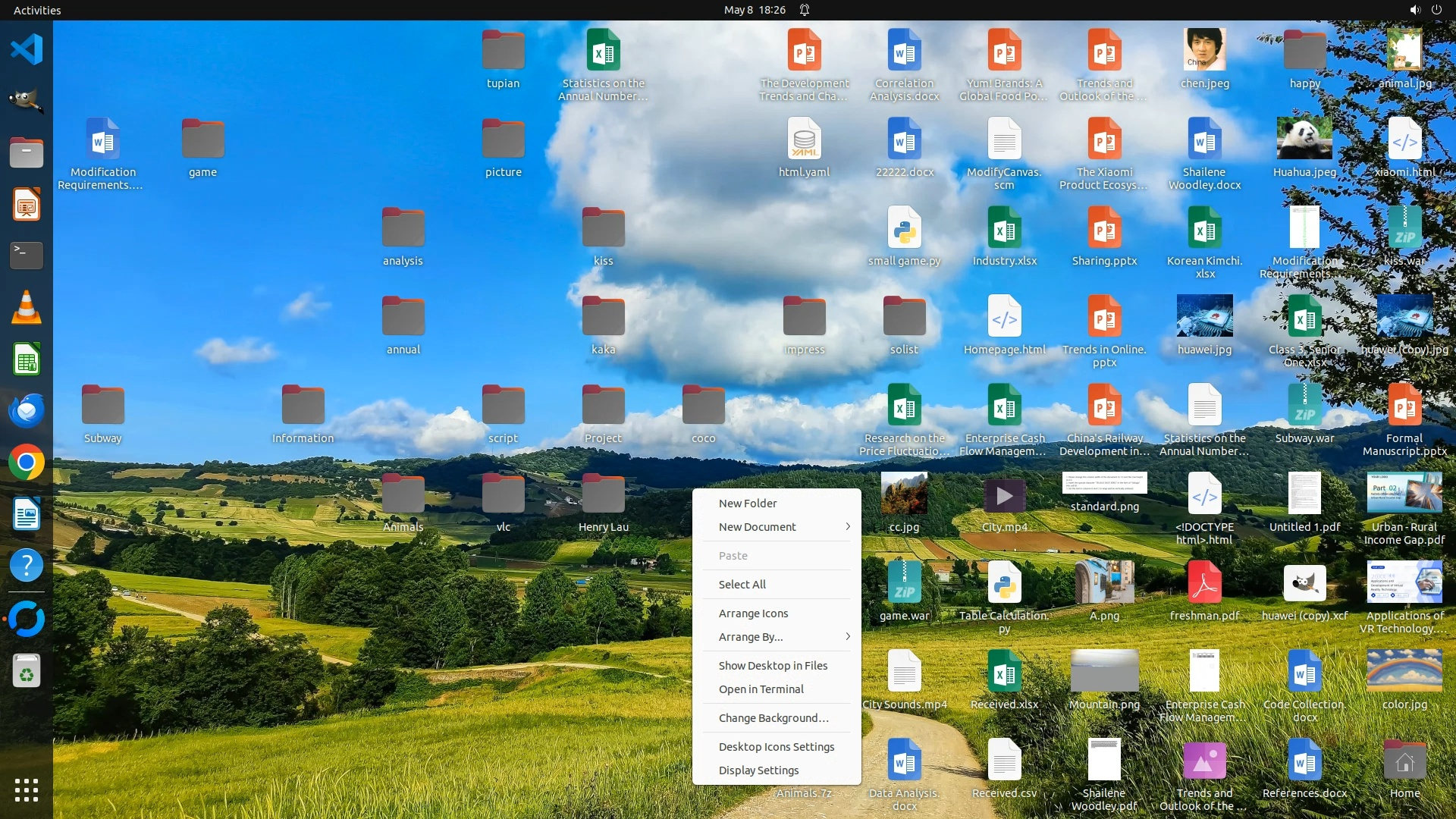Click Activities in the top bar
This screenshot has height=819, width=1456.
pos(37,10)
